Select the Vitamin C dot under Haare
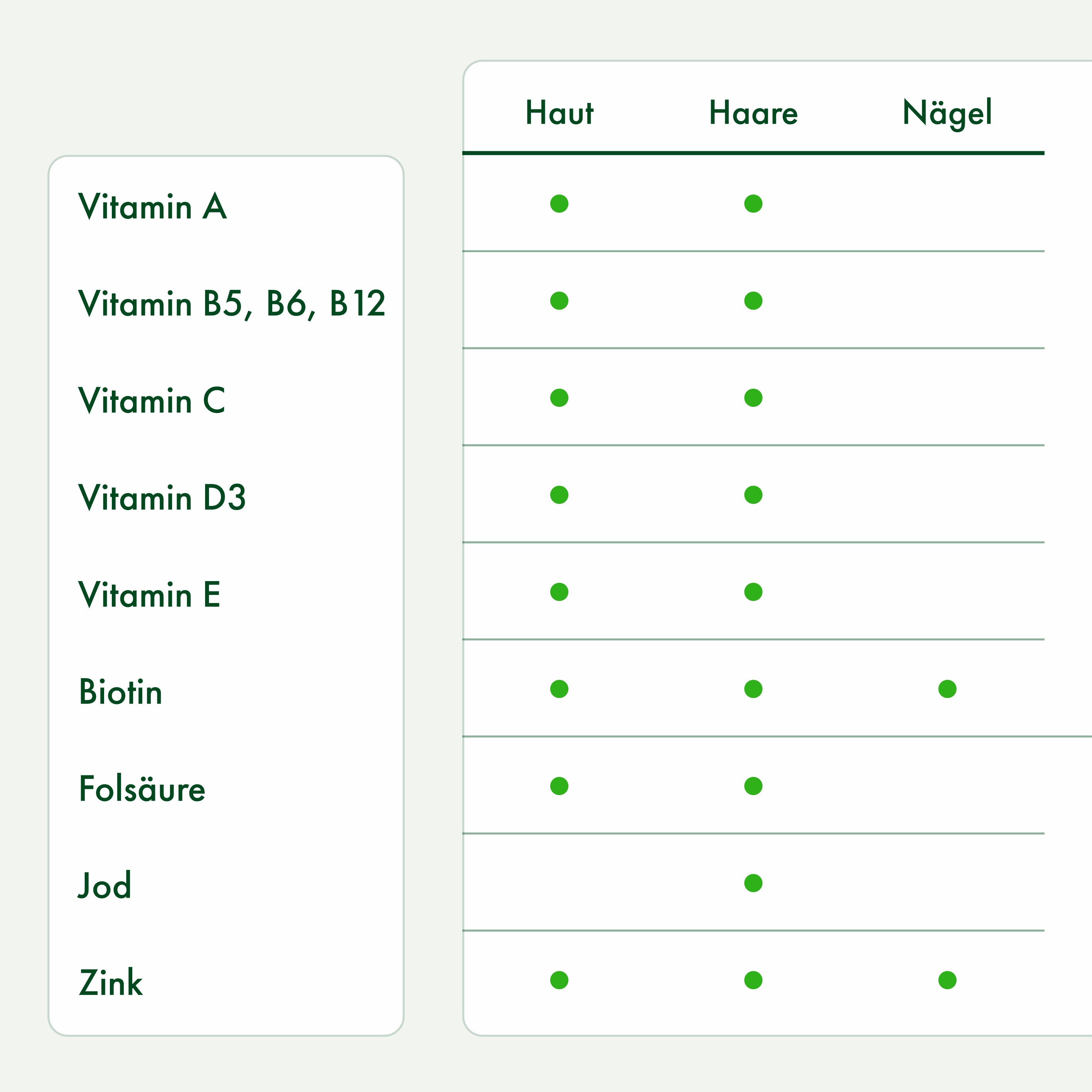 pyautogui.click(x=753, y=398)
